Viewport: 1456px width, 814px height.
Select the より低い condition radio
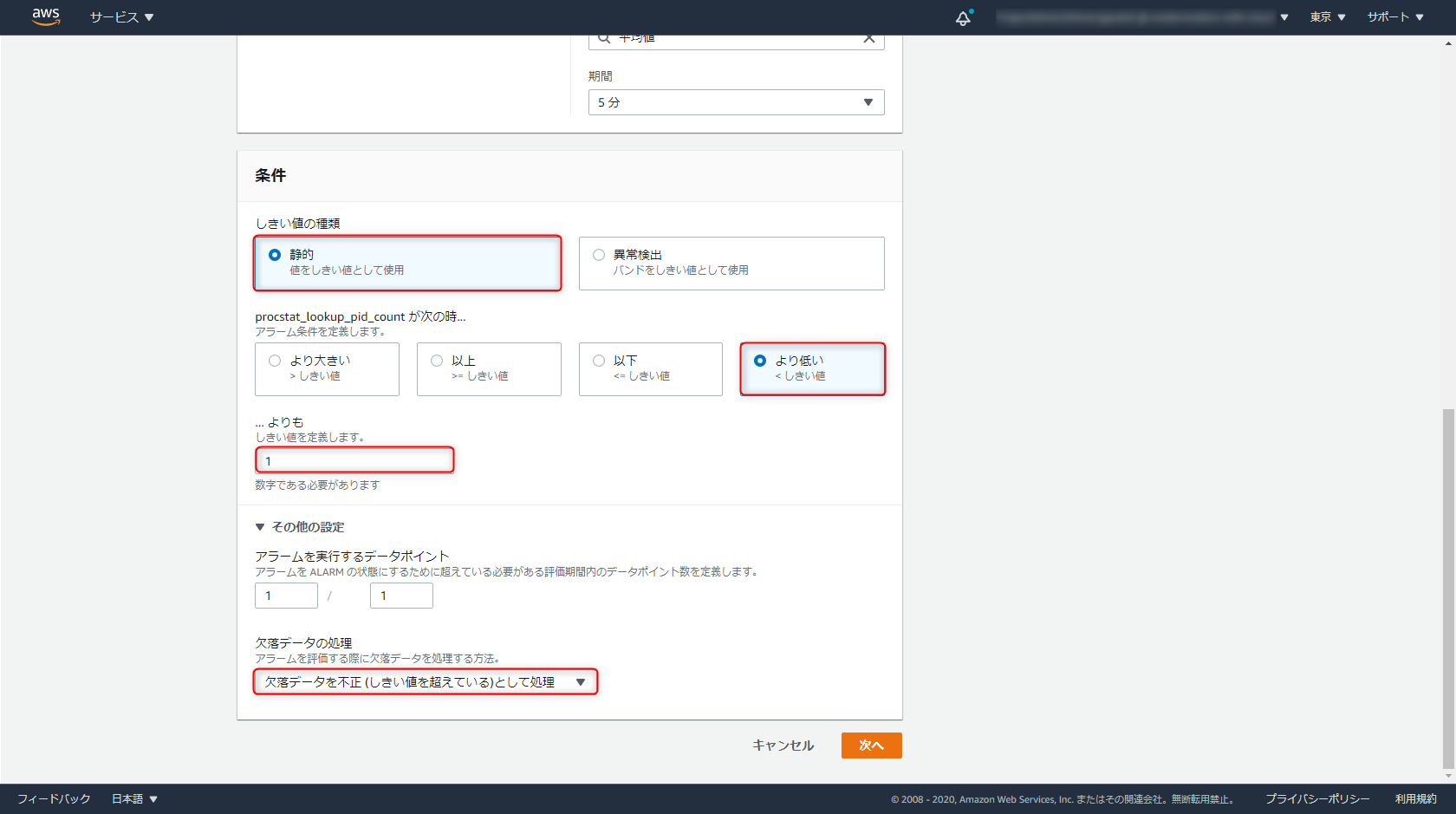point(760,361)
